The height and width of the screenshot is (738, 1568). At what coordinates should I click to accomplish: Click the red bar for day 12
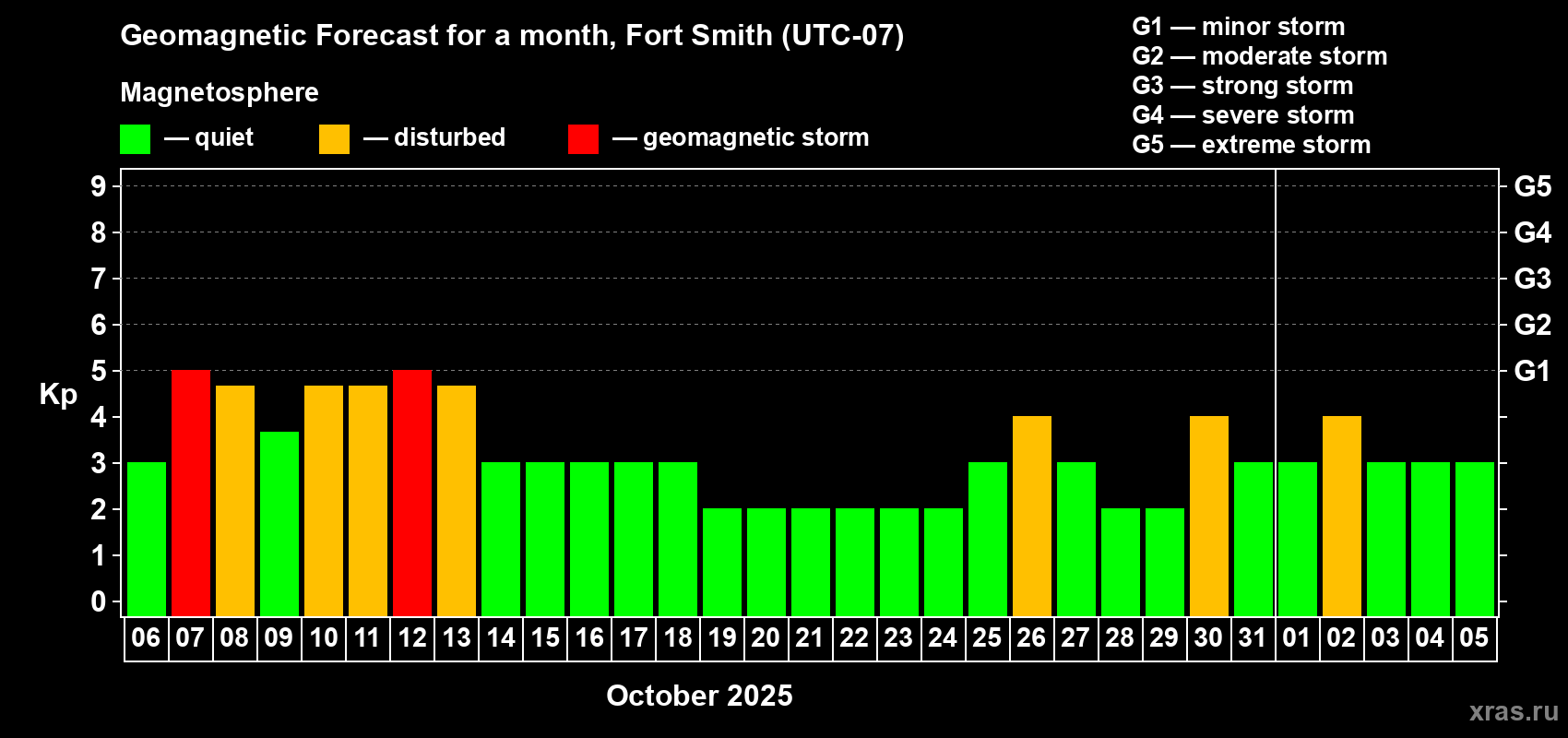coord(412,494)
